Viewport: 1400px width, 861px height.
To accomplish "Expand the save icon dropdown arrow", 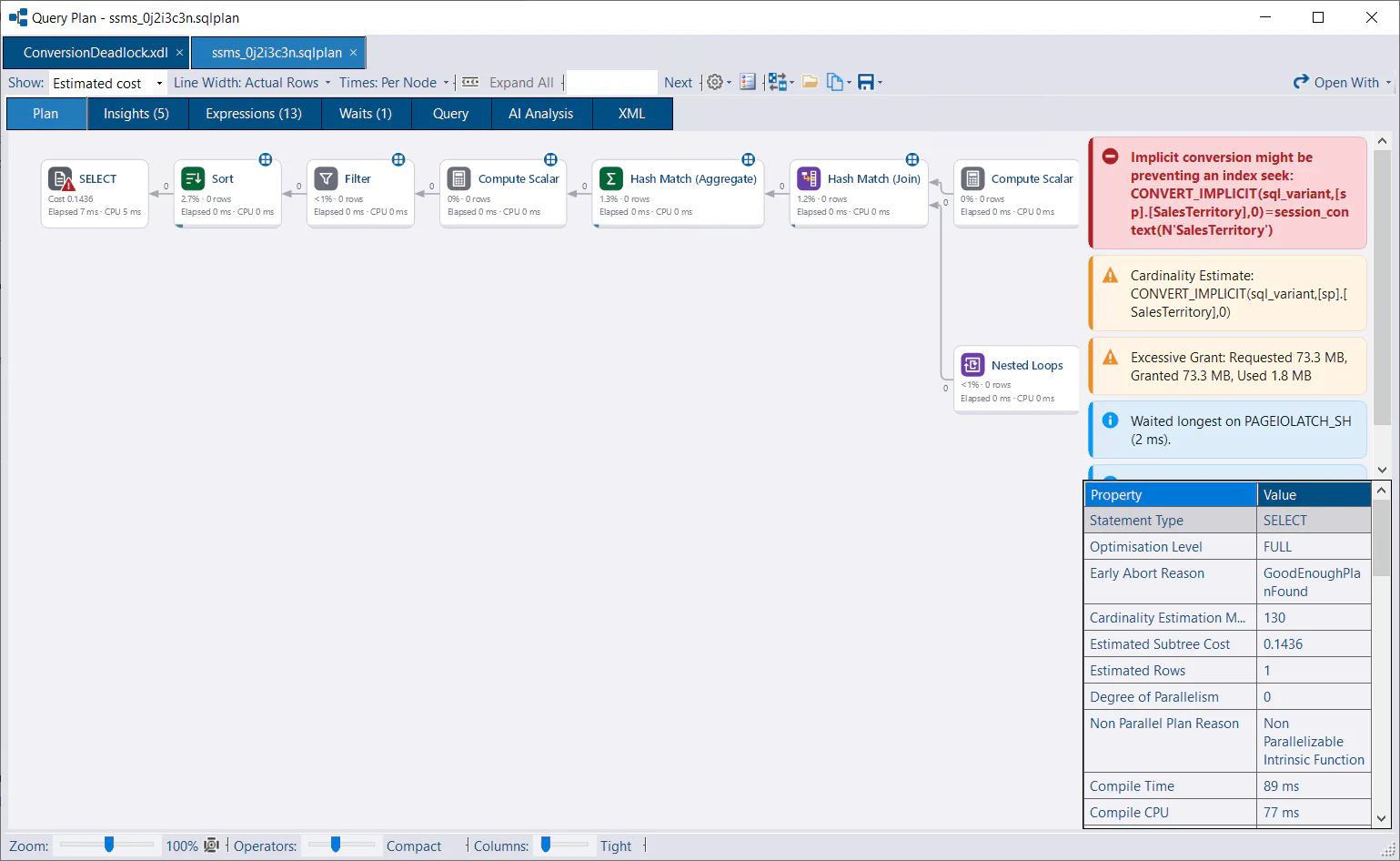I will (880, 83).
